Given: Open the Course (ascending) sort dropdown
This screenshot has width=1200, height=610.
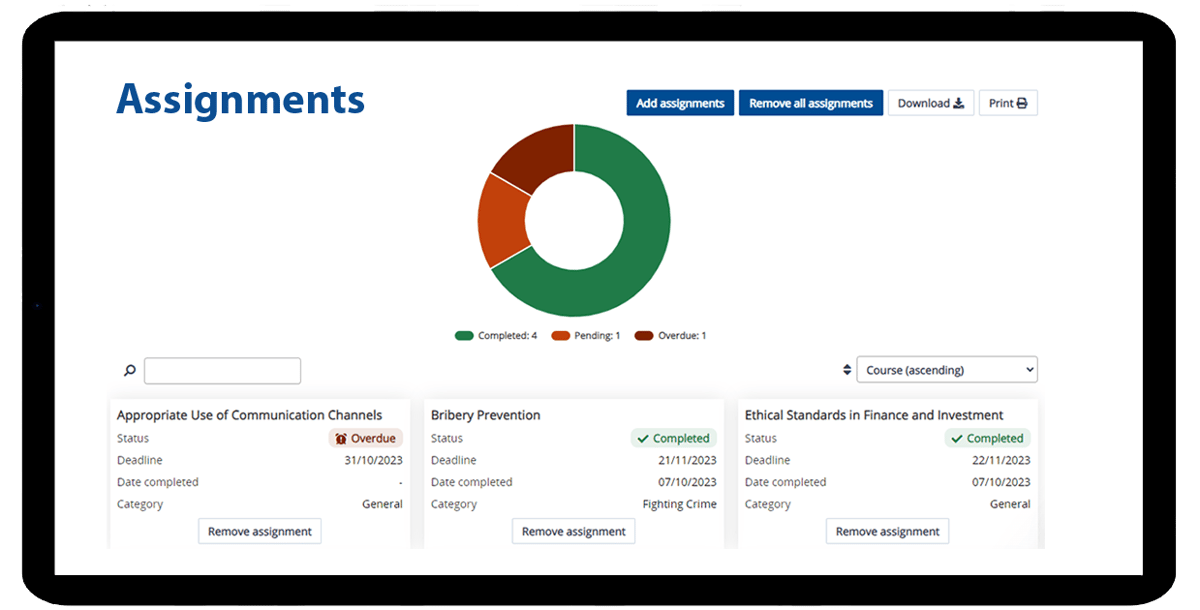Looking at the screenshot, I should pyautogui.click(x=947, y=370).
